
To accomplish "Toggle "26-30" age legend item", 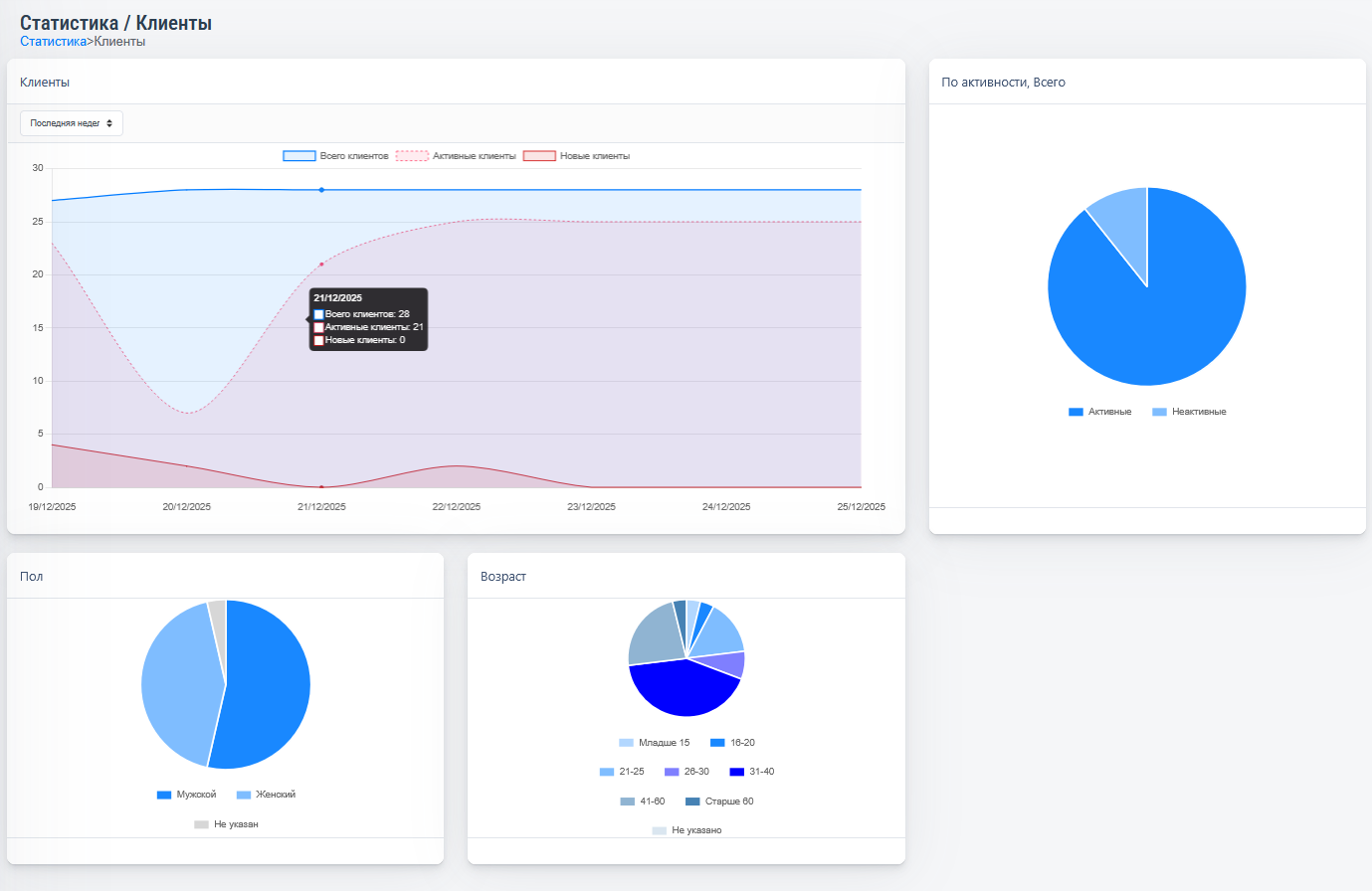I will click(686, 772).
